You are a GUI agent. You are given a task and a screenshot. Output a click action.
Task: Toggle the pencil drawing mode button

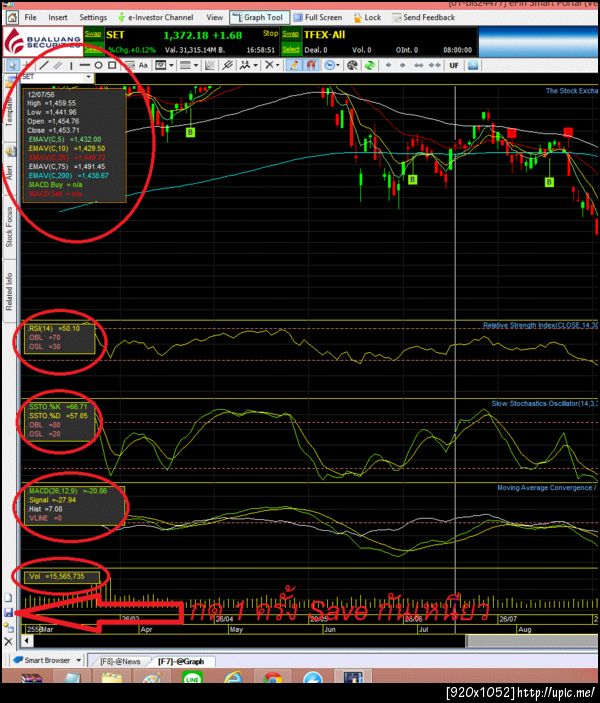294,65
